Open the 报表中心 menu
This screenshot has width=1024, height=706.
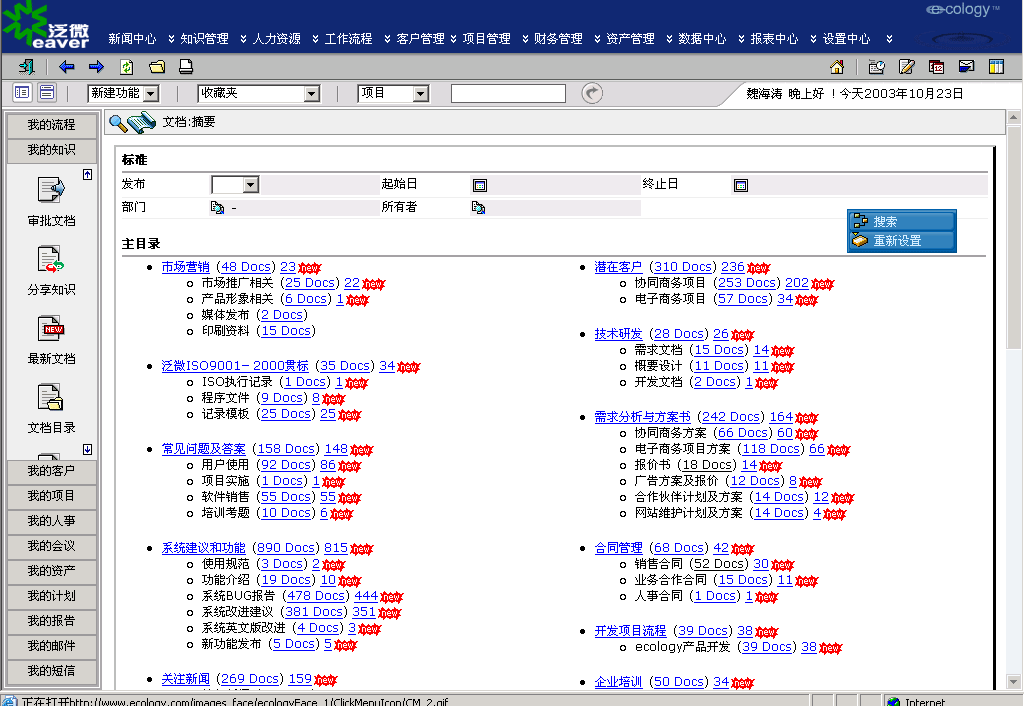coord(775,39)
